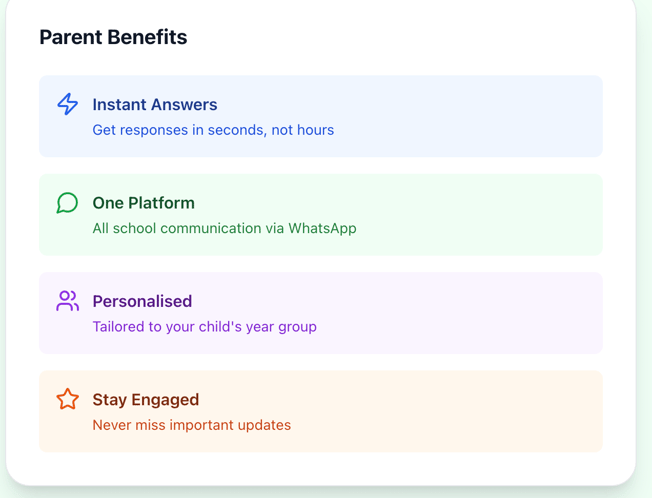Click the word WhatsApp in green card
This screenshot has height=498, width=652.
(x=322, y=228)
